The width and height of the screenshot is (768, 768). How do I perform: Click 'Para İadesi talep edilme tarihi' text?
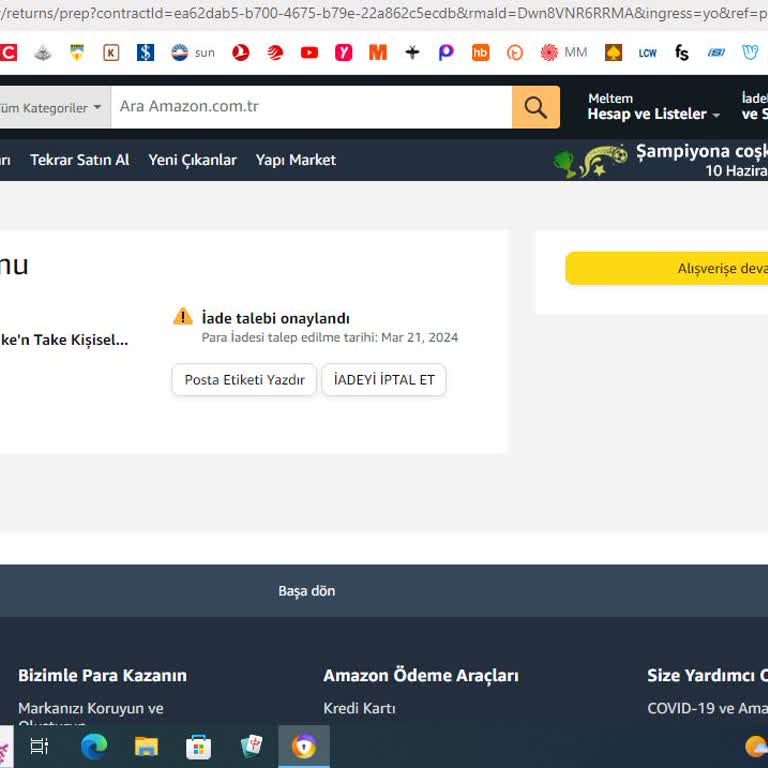[330, 337]
